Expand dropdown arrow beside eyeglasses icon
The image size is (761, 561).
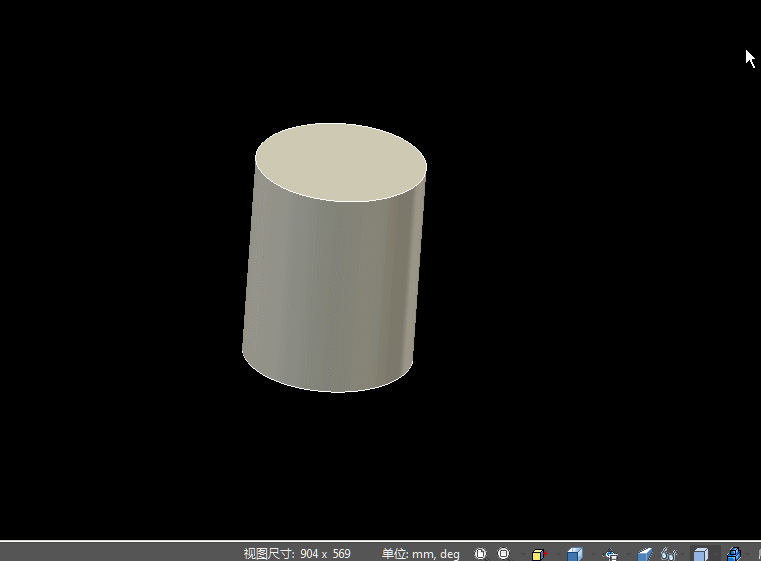682,553
